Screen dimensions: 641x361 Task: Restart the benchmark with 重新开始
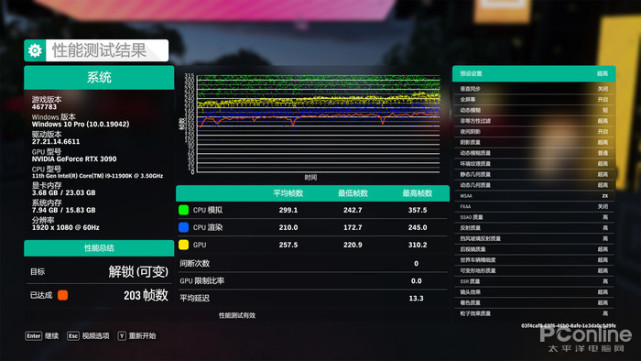pyautogui.click(x=137, y=336)
